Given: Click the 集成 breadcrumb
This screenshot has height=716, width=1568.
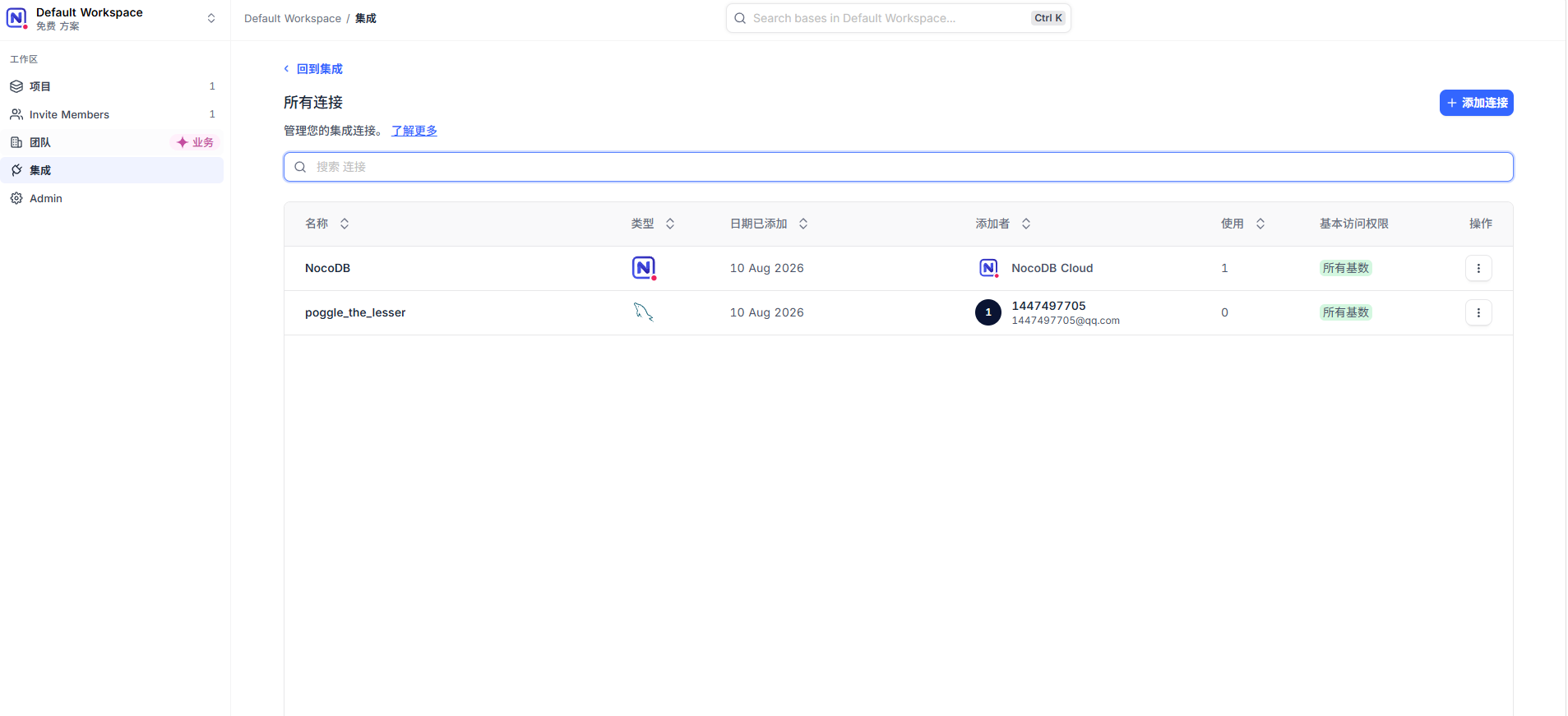Looking at the screenshot, I should [366, 18].
